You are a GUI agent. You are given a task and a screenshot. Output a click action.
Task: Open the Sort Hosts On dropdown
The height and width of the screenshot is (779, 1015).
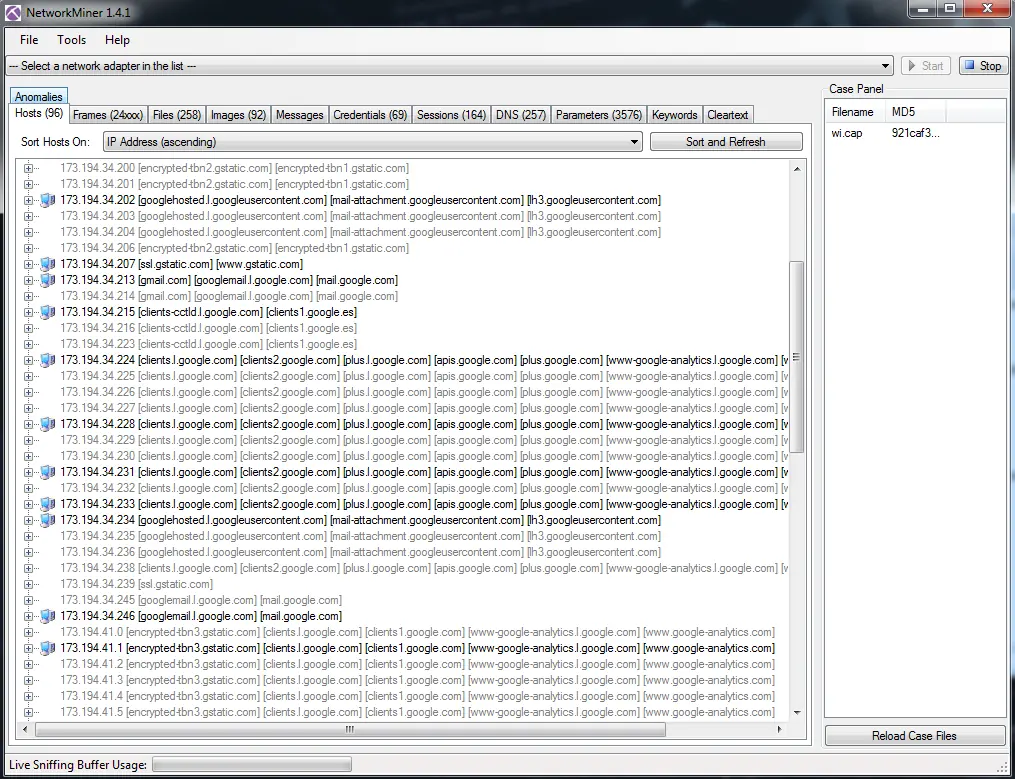[x=634, y=142]
